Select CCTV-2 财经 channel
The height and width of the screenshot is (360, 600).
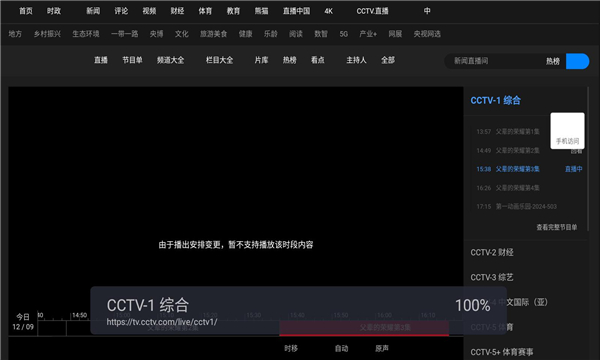pos(492,252)
